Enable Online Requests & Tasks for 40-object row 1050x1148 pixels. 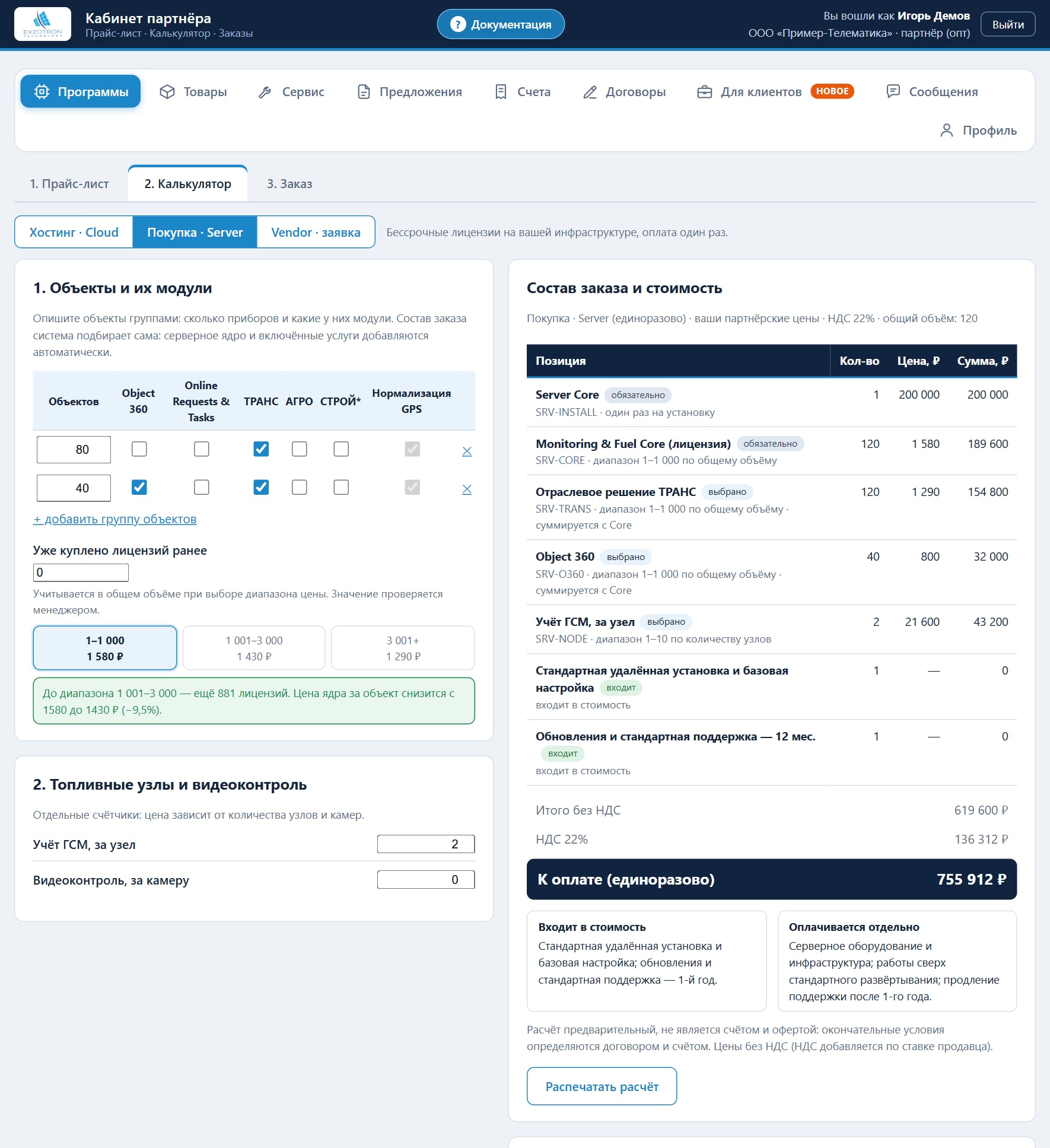(x=202, y=487)
